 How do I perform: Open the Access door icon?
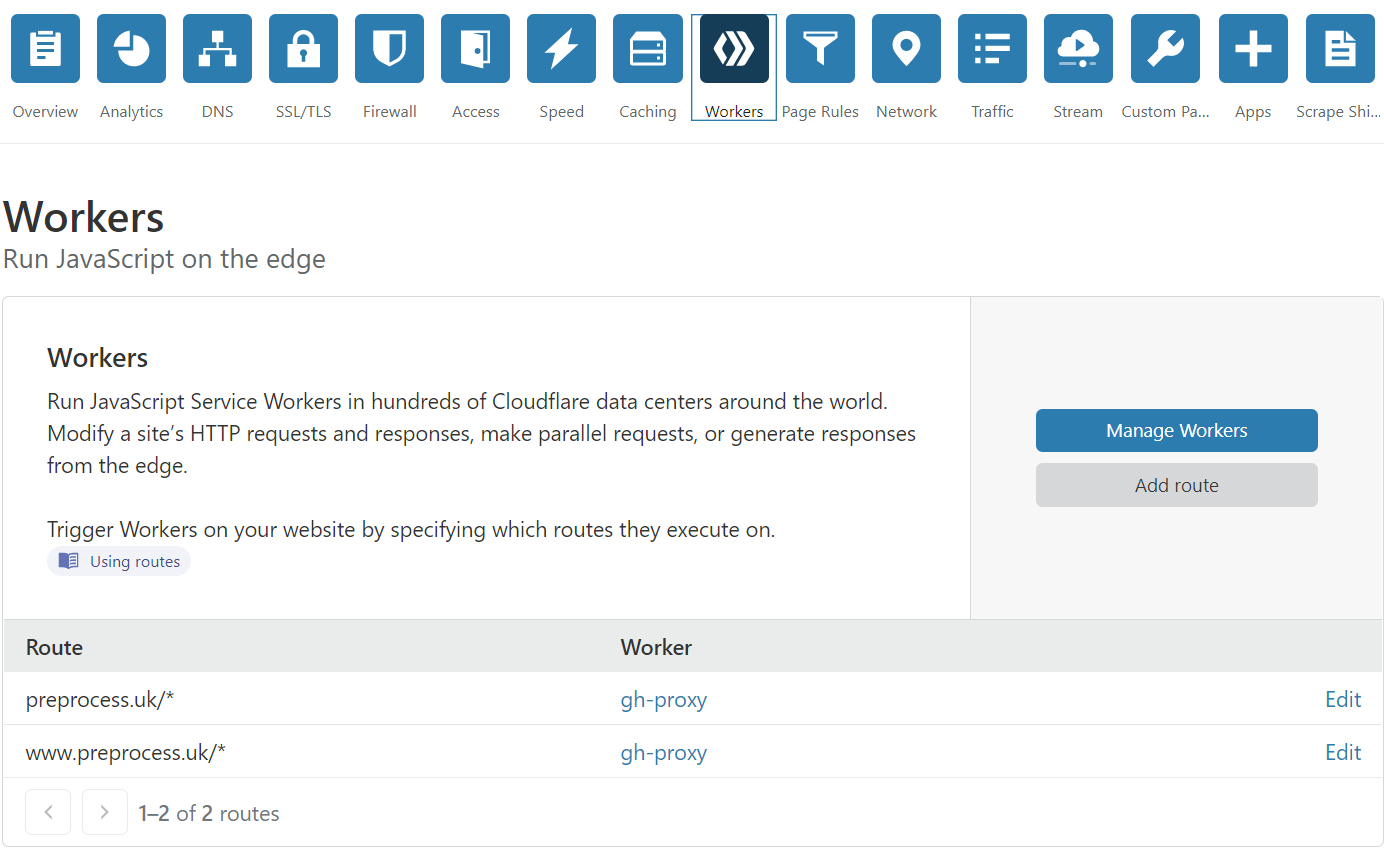click(x=475, y=48)
